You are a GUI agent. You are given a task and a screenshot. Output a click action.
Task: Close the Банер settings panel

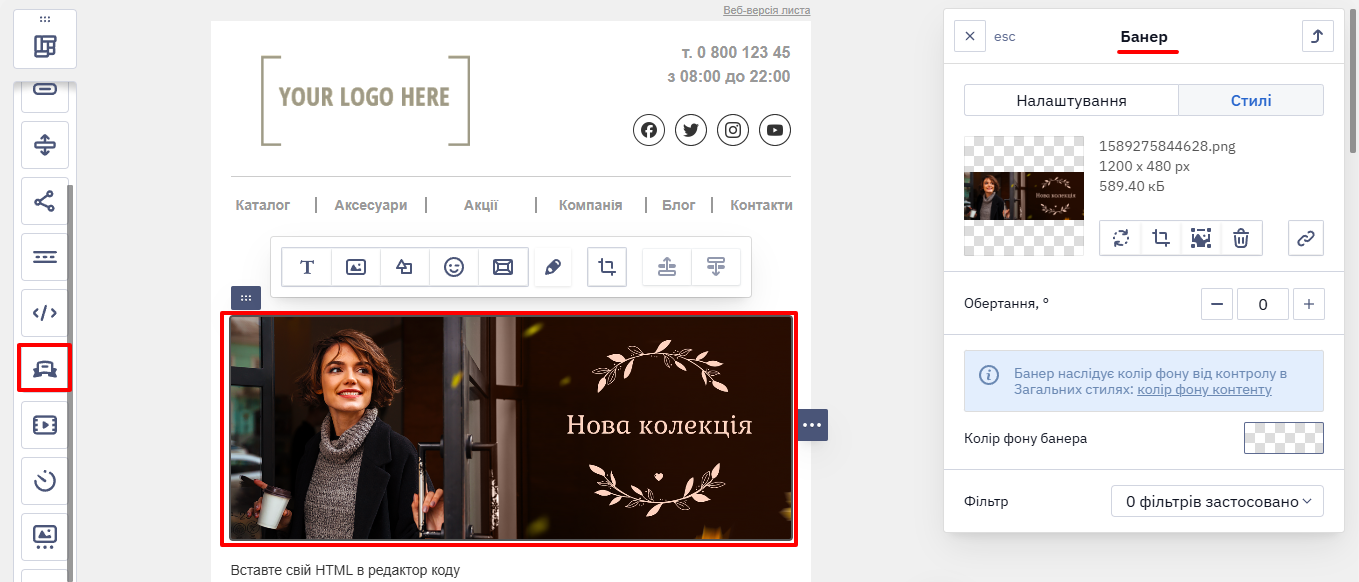coord(970,37)
